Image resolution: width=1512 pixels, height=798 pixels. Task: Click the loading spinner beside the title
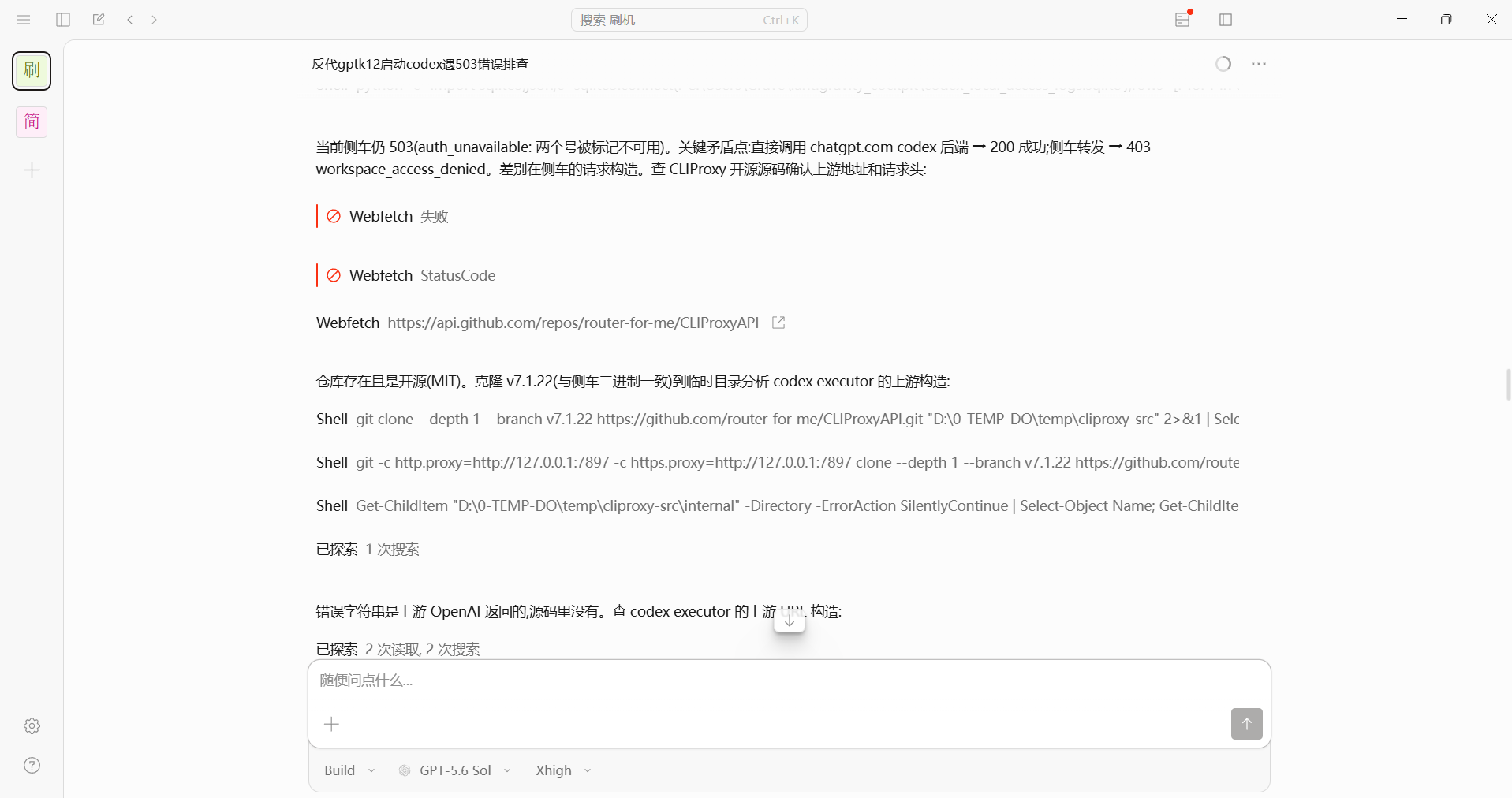click(1223, 64)
